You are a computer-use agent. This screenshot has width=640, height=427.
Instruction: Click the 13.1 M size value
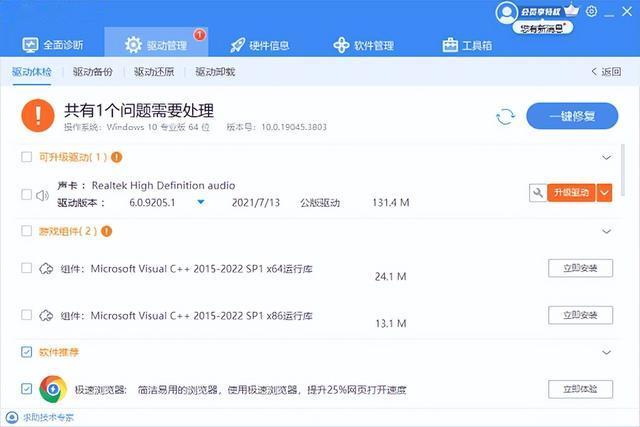click(391, 324)
